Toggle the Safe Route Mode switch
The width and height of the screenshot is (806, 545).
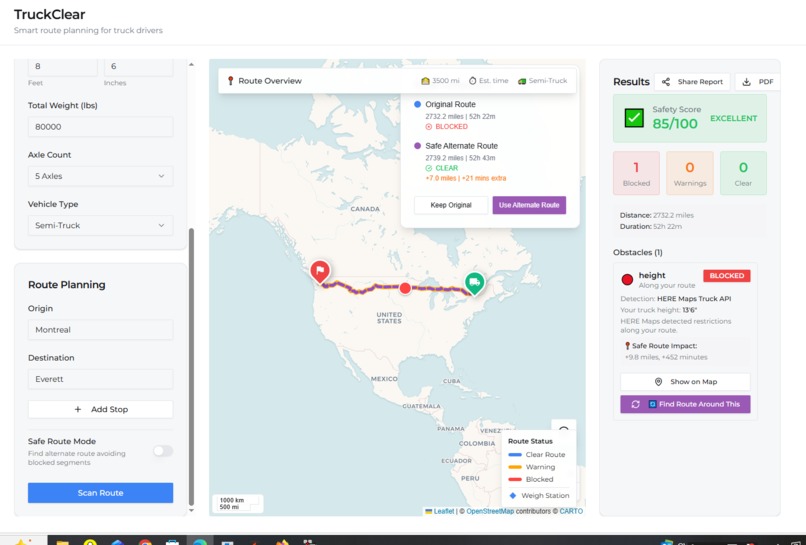click(x=163, y=451)
